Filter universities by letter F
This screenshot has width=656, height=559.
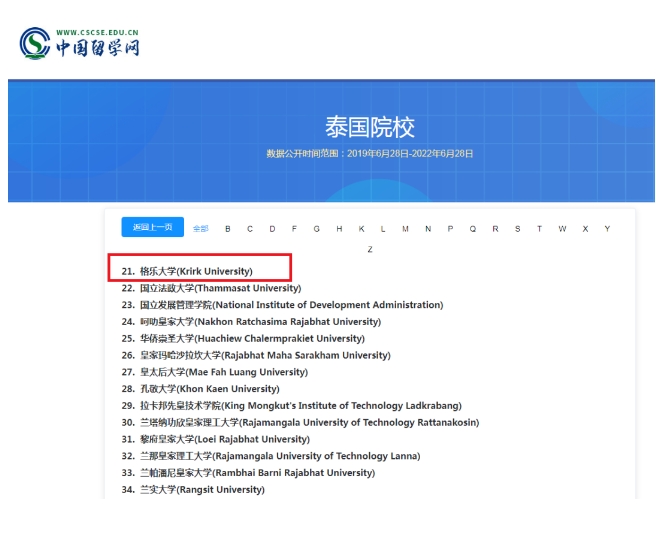(294, 229)
